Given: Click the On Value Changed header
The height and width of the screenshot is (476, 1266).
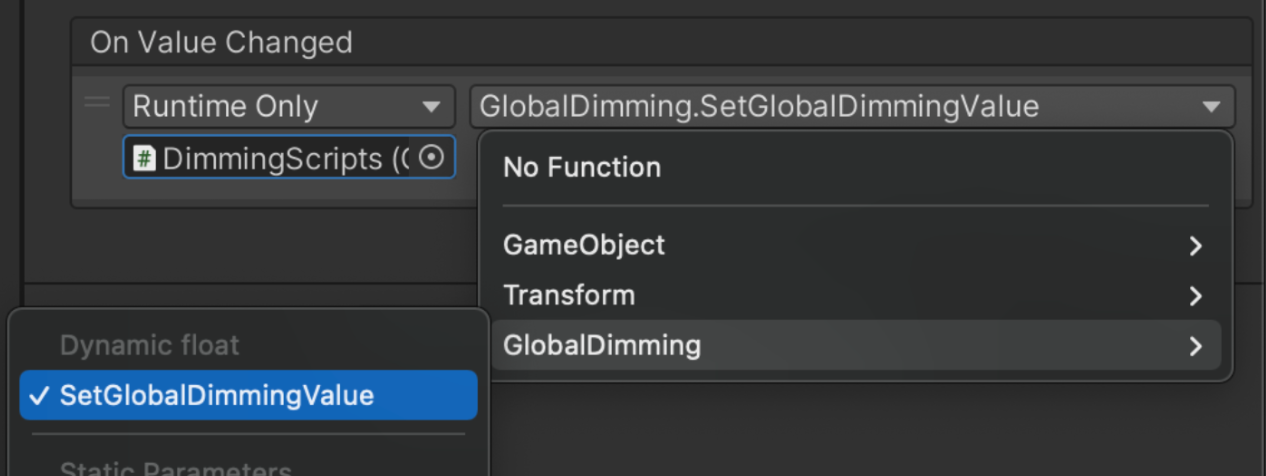Looking at the screenshot, I should click(x=221, y=42).
